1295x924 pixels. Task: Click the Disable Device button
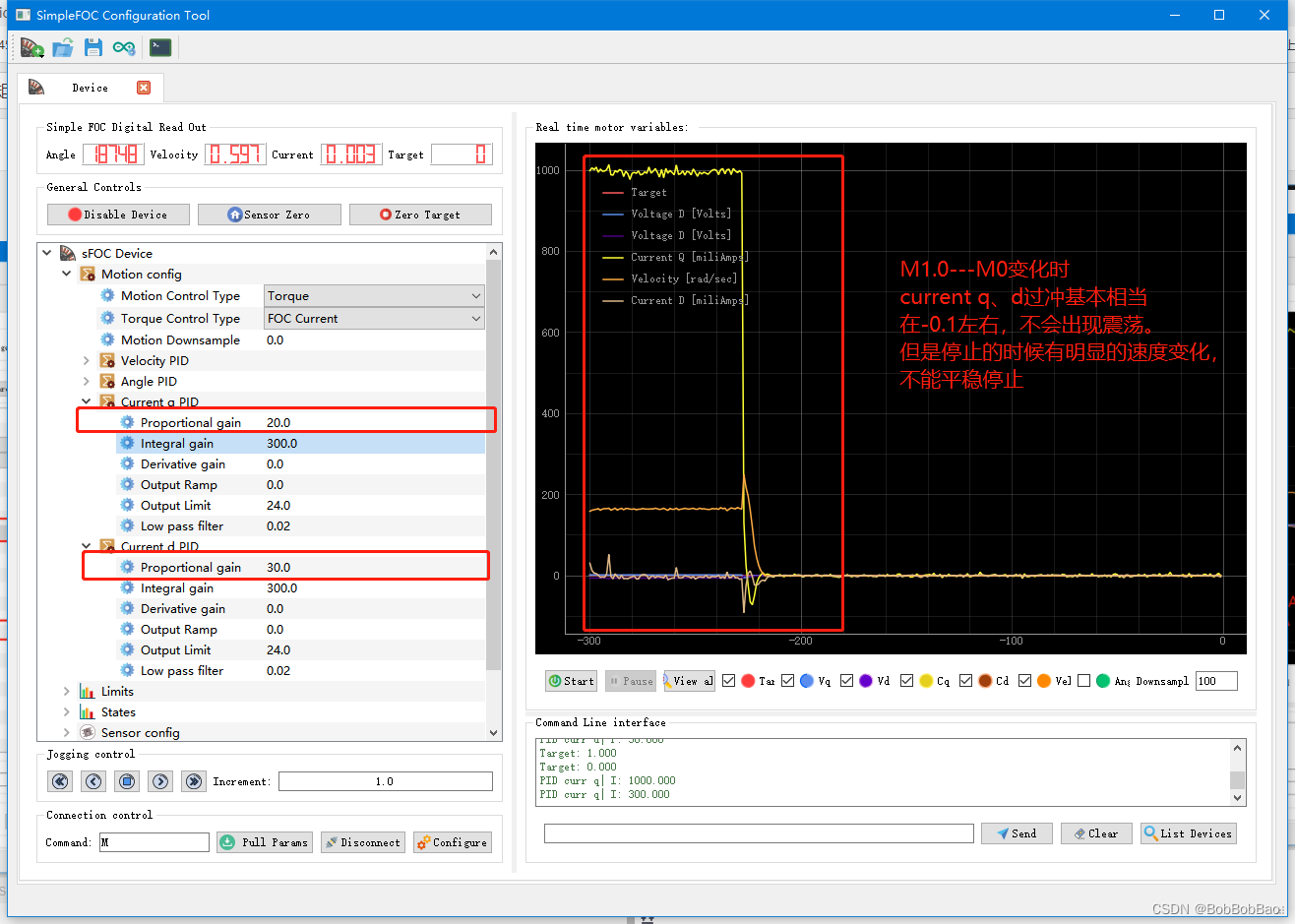tap(118, 215)
